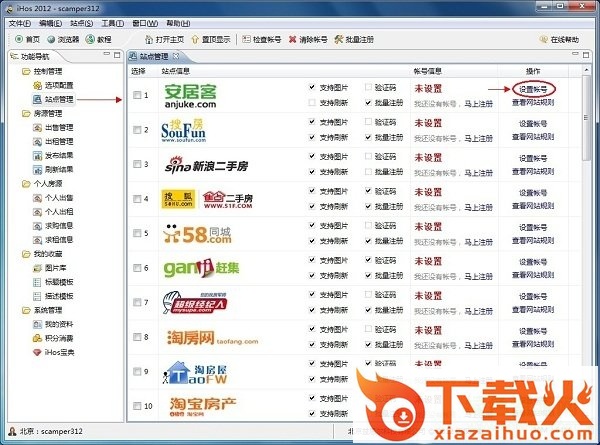The width and height of the screenshot is (600, 445).
Task: Open the 教程 tutorial toolbar button
Action: point(99,39)
